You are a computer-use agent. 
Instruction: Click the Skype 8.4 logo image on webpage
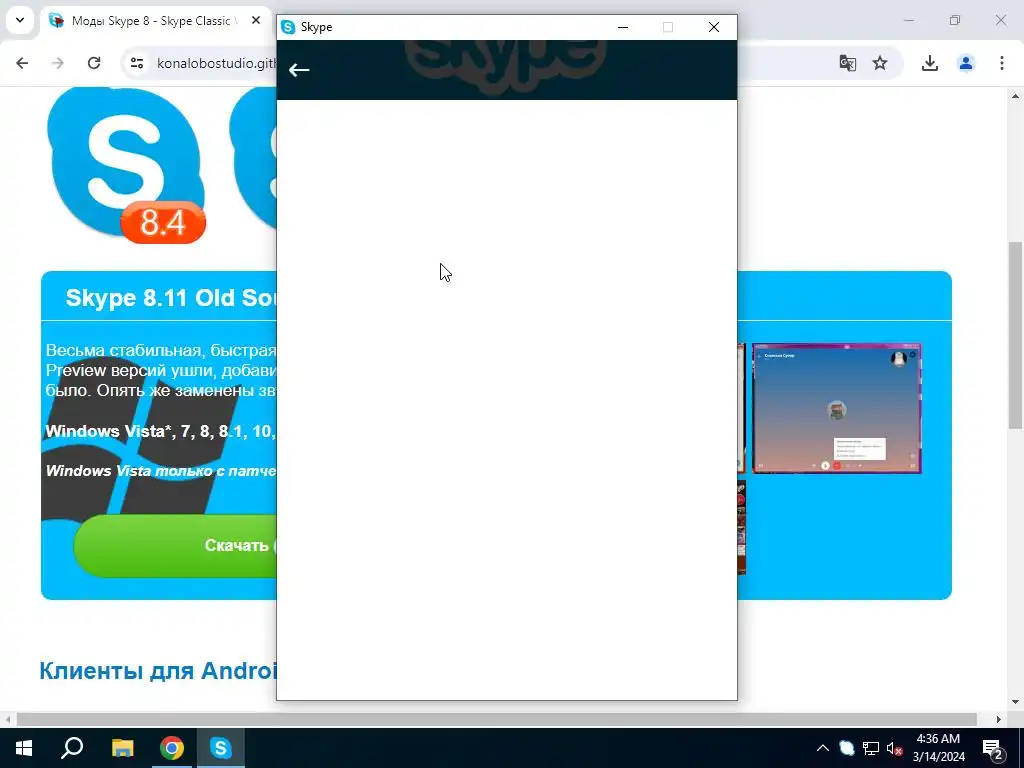coord(126,165)
